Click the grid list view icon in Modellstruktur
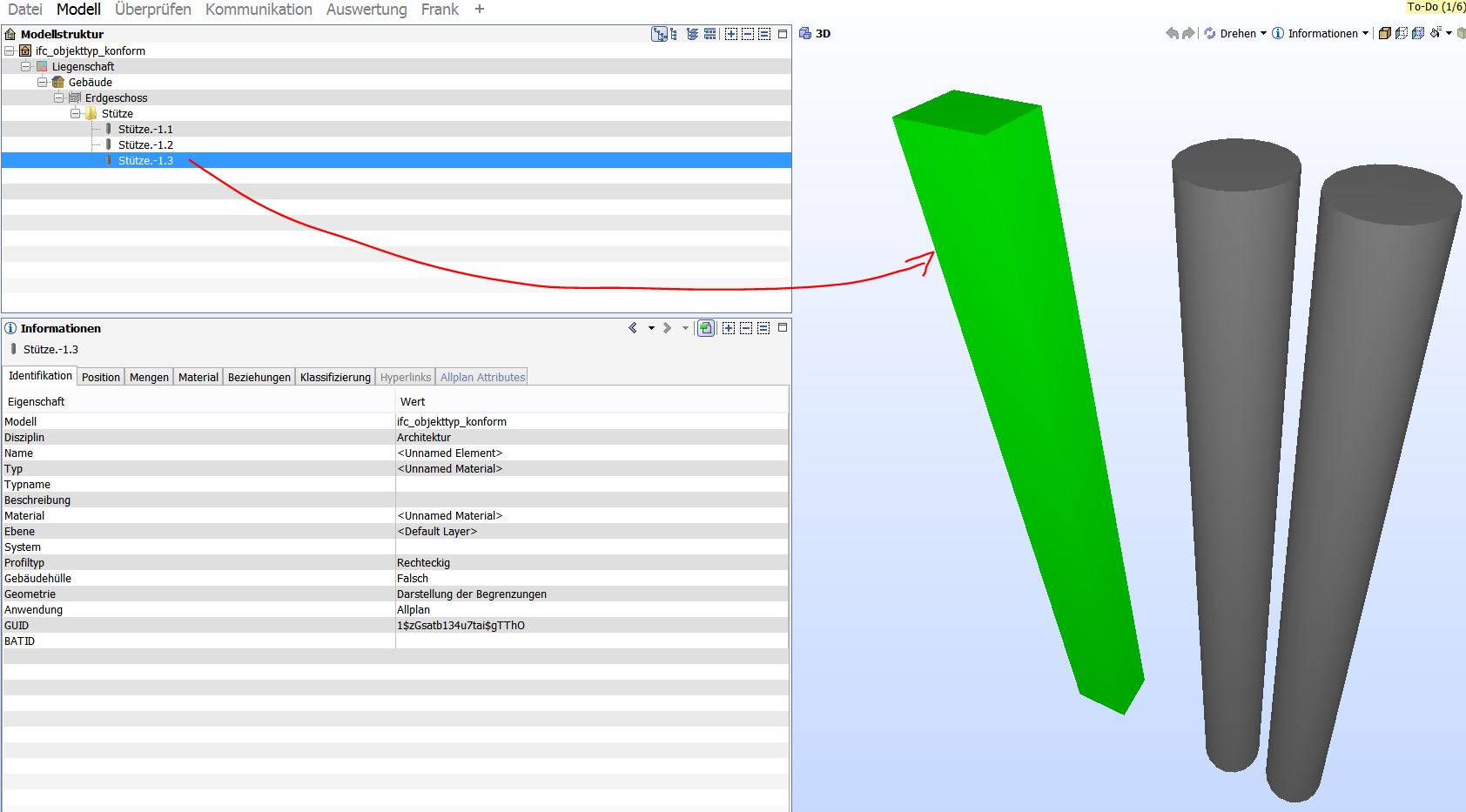Screen dimensions: 1466x812 (710, 34)
